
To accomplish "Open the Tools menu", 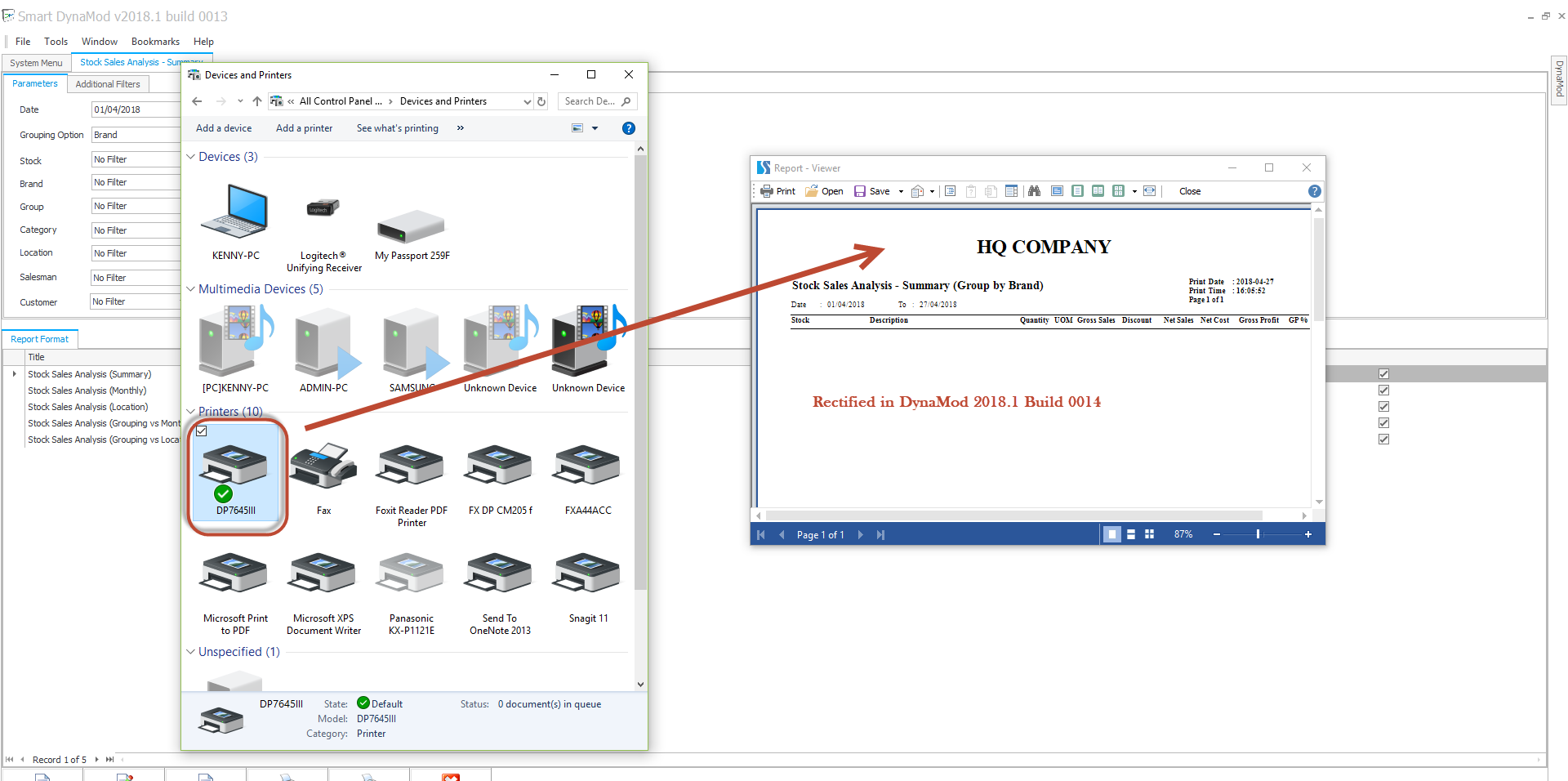I will tap(56, 42).
